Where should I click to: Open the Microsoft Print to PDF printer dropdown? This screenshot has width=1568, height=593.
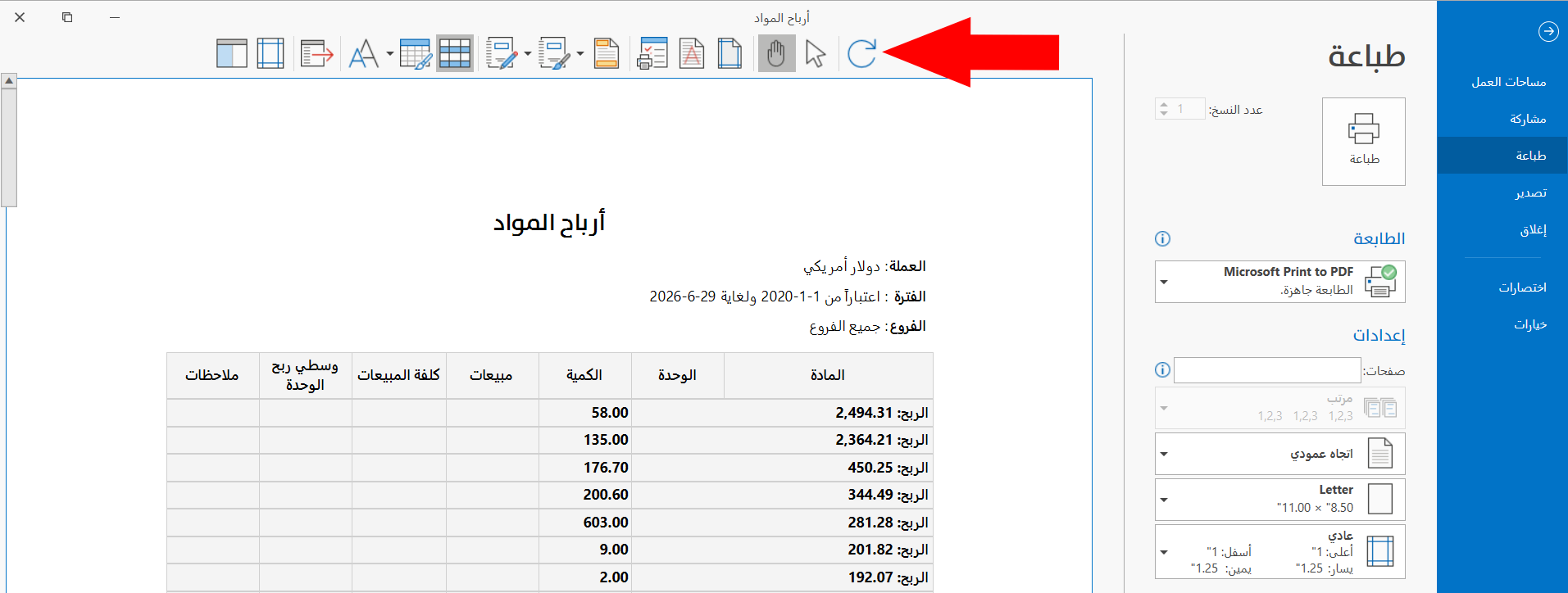1280,282
